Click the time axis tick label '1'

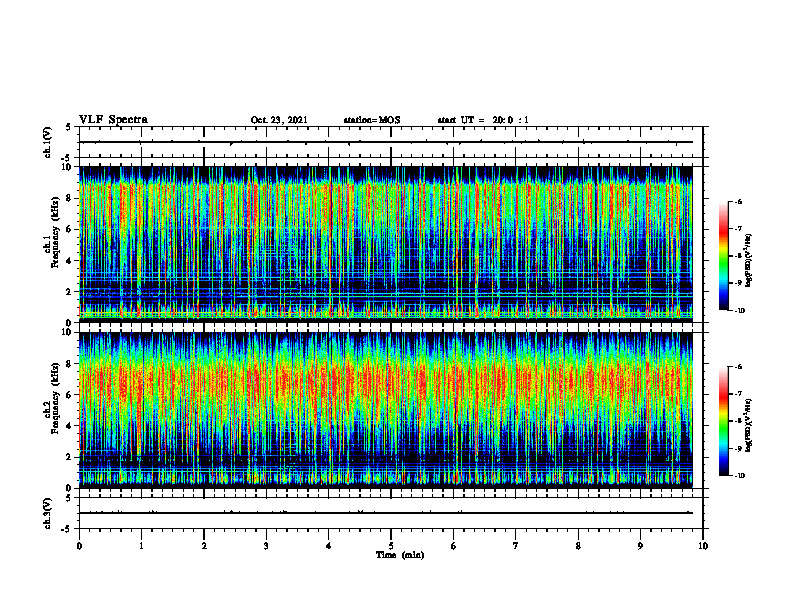click(141, 546)
